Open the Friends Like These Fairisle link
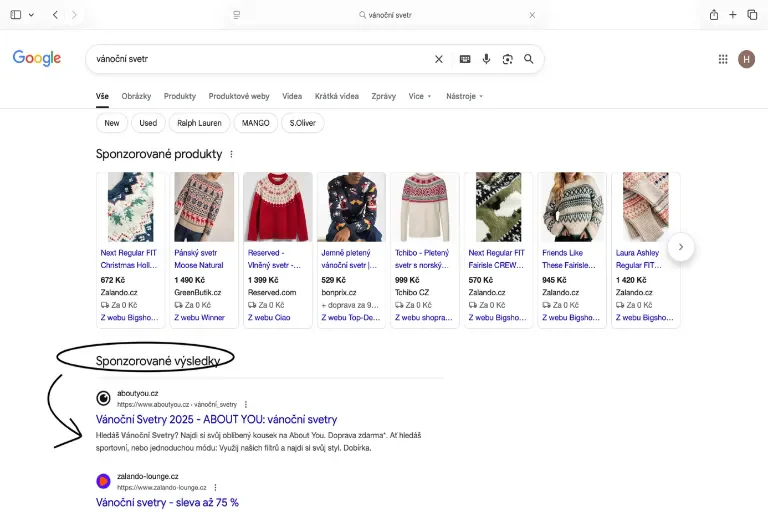This screenshot has height=512, width=768. point(569,259)
